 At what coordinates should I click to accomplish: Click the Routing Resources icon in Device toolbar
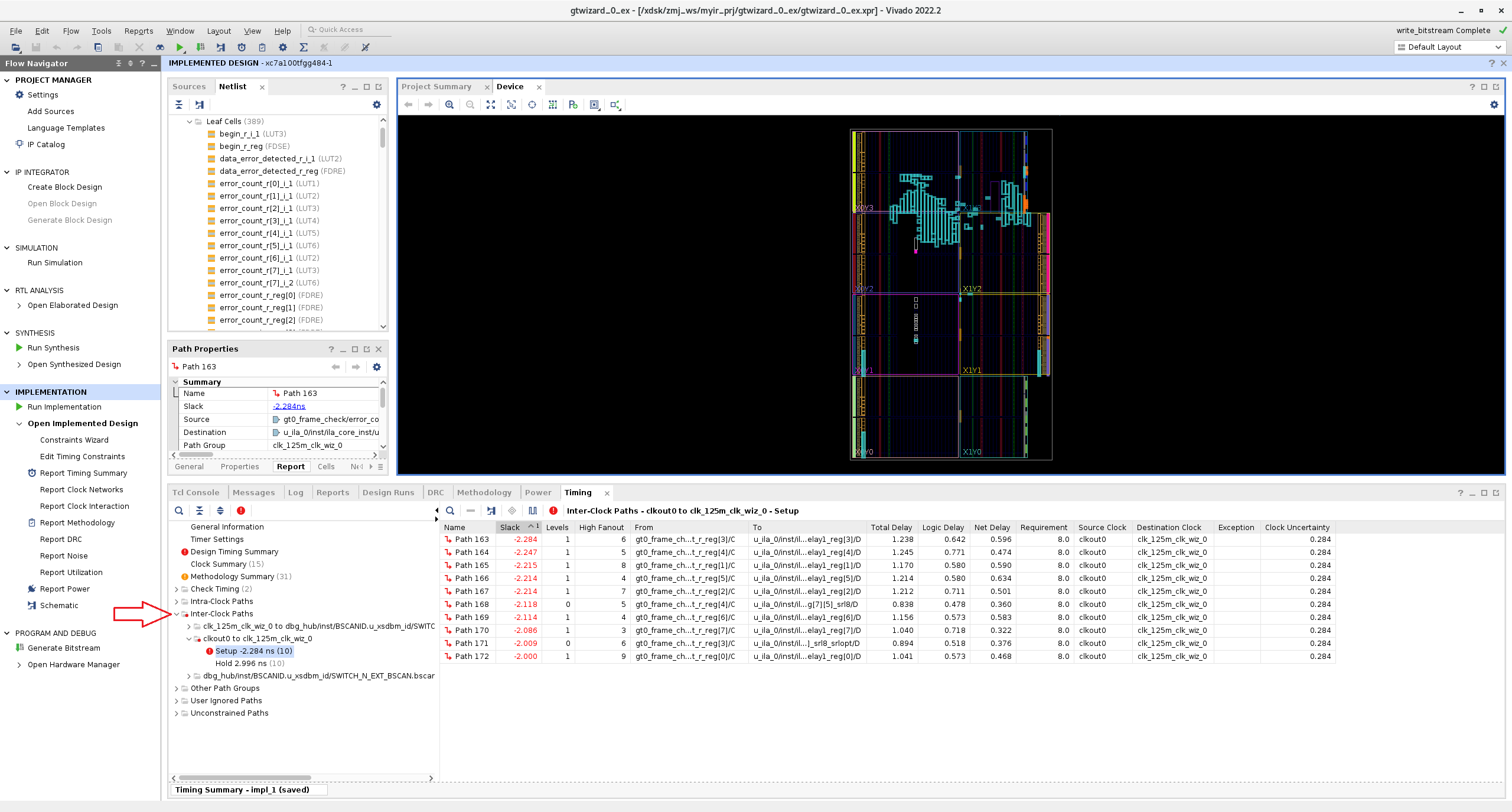click(553, 105)
